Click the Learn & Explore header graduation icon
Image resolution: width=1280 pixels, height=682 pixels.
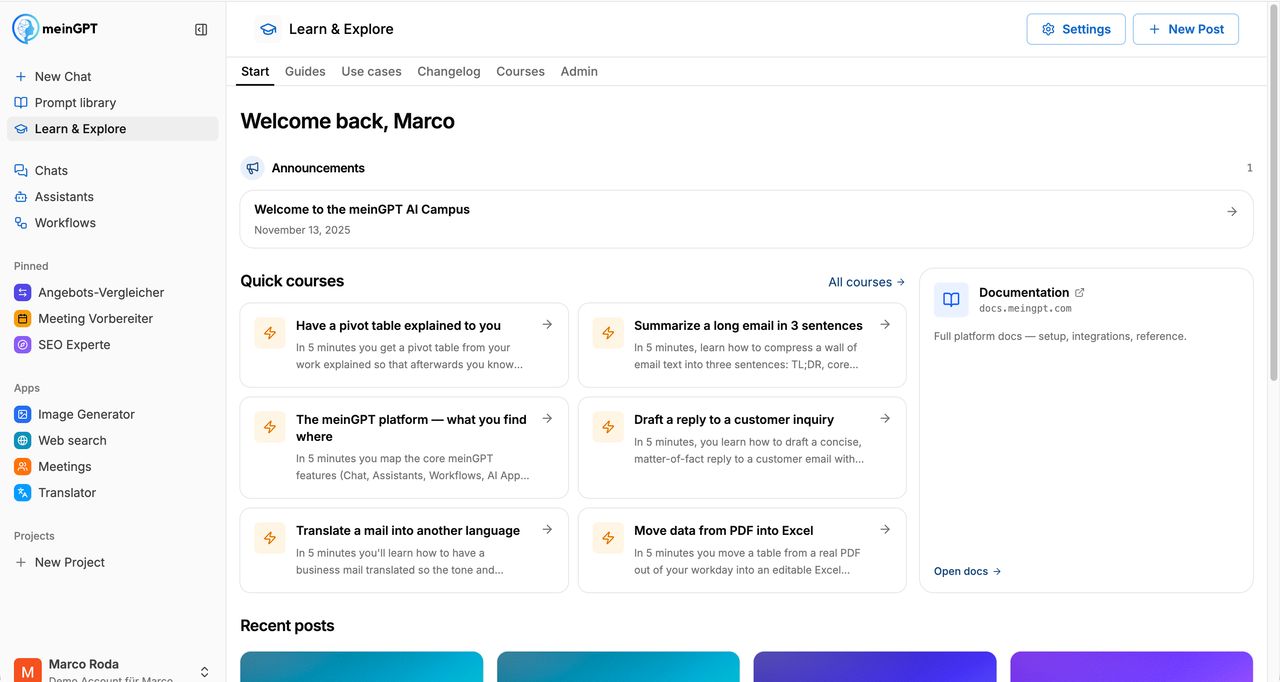(268, 29)
